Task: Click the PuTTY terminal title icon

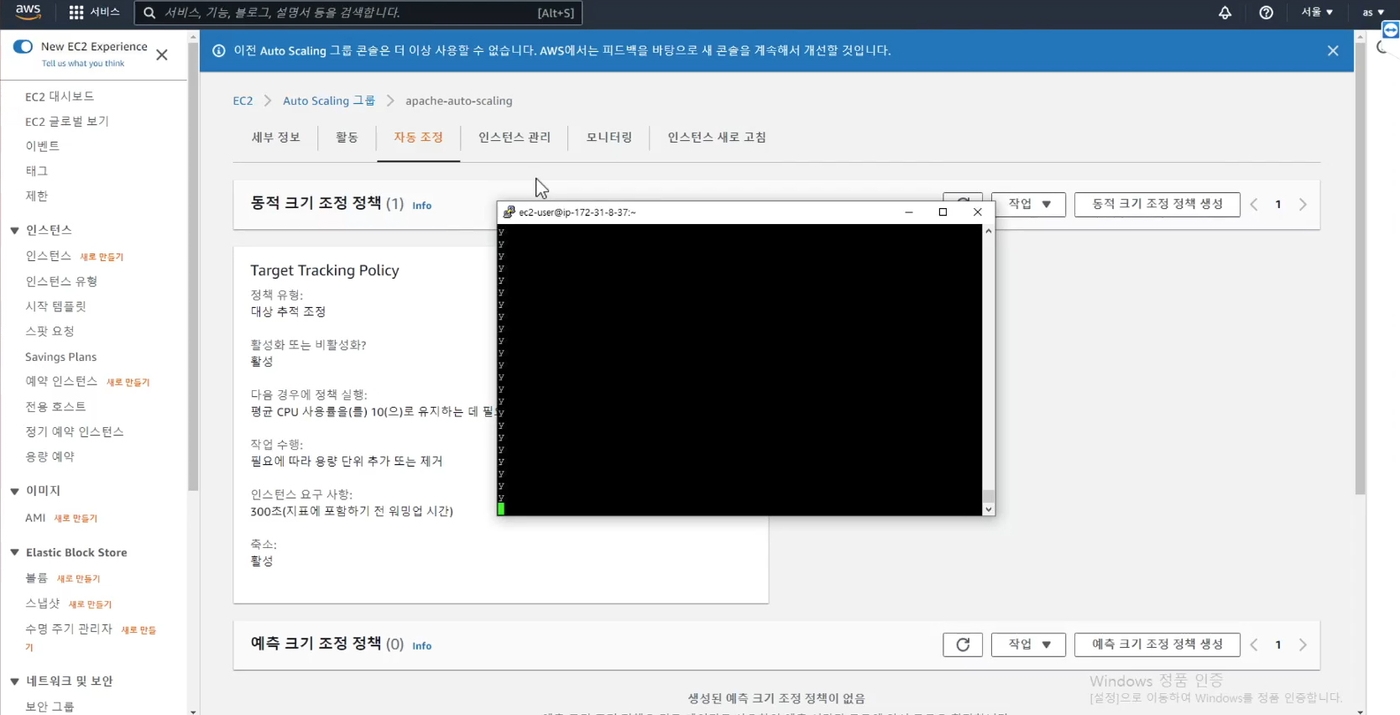Action: (509, 212)
